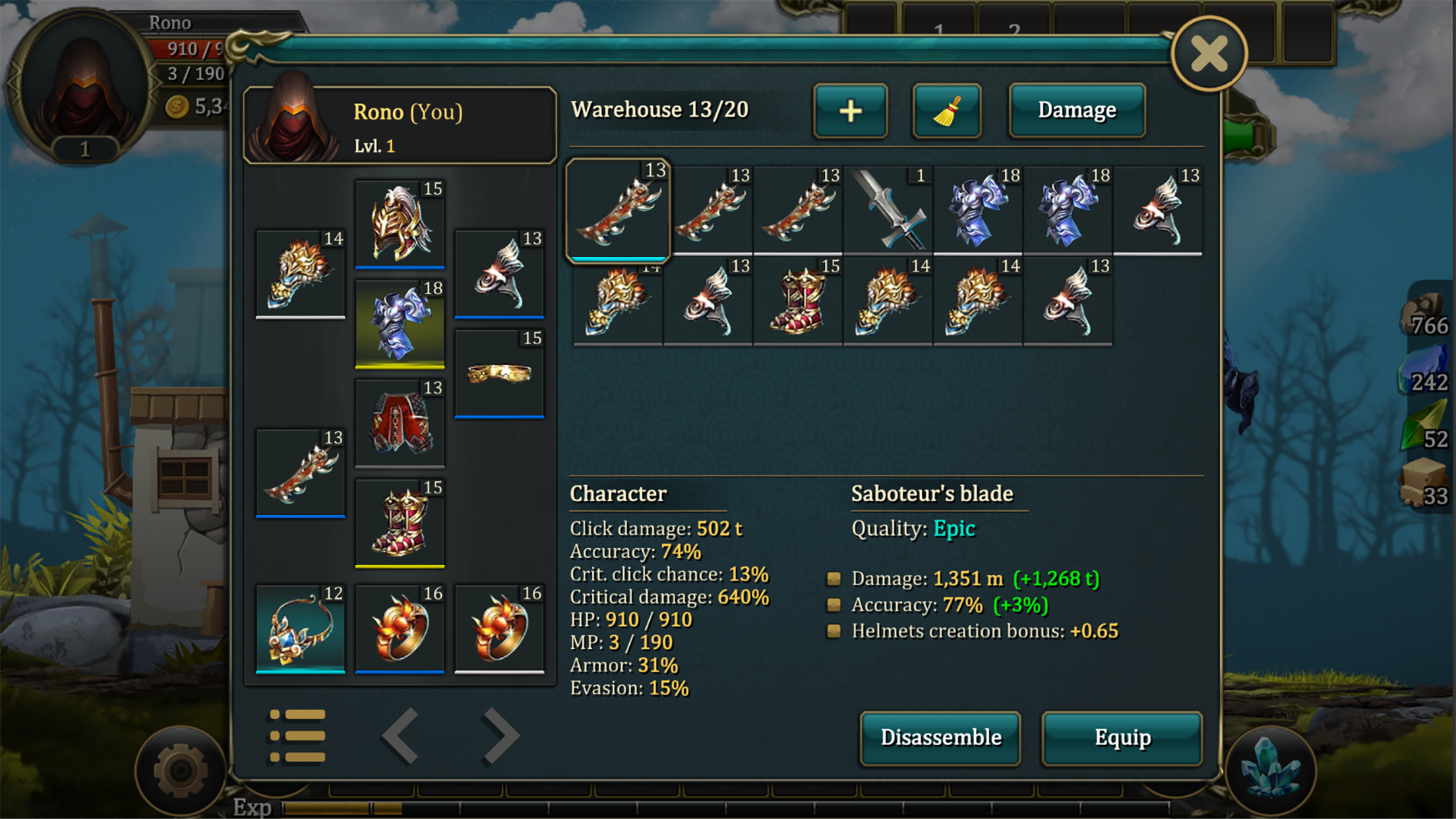Select equipped golden helmet level 15
The width and height of the screenshot is (1456, 819).
point(400,224)
